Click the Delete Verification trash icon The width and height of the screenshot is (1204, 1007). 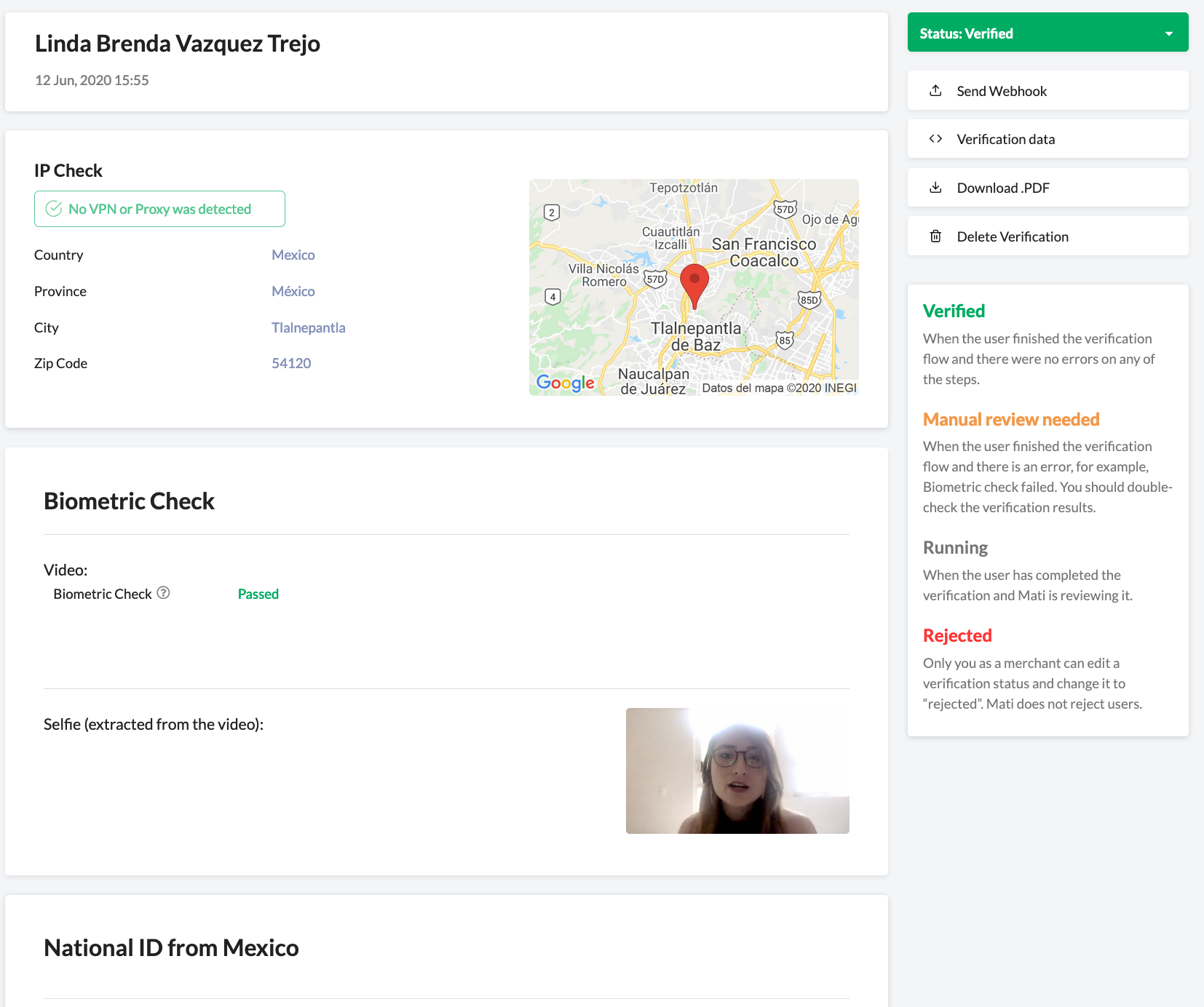click(935, 236)
